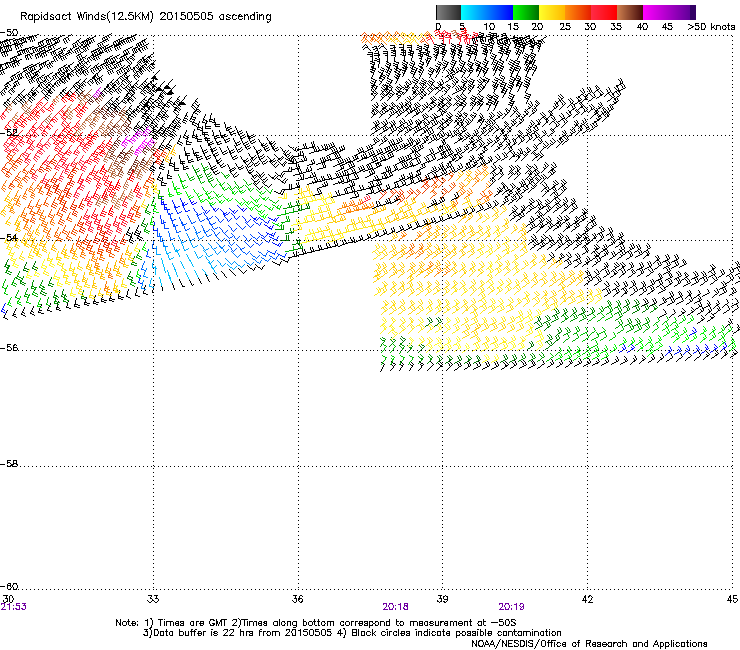Click the latitude label '-56'
Viewport: 740px width, 650px height.
(x=9, y=347)
